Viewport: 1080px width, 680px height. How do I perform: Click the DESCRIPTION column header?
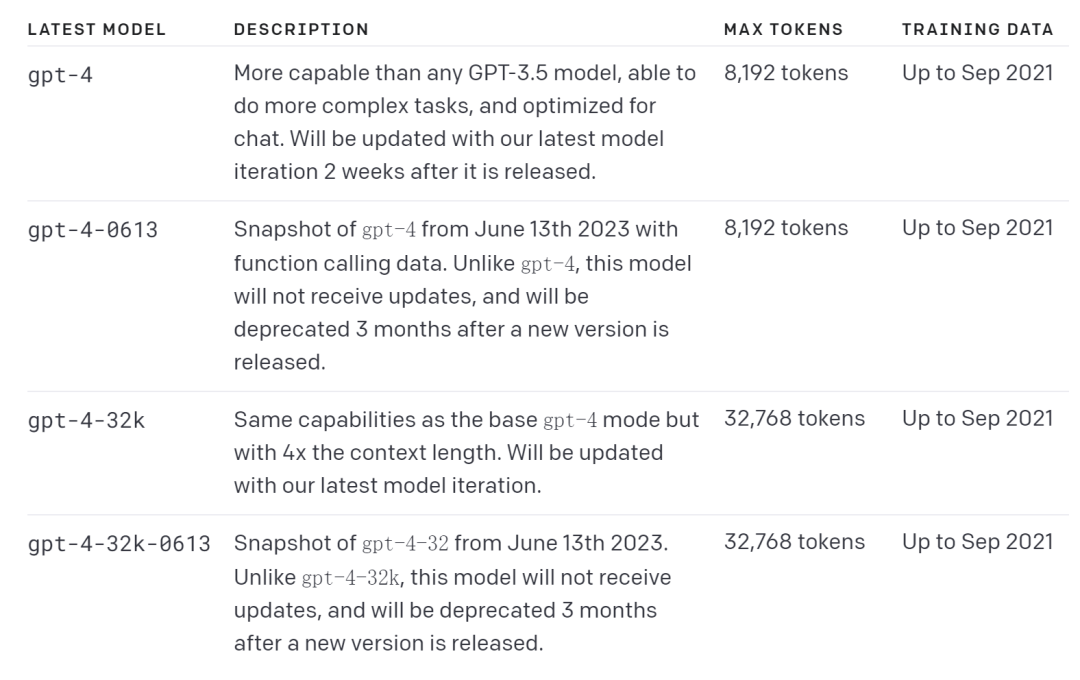click(301, 30)
